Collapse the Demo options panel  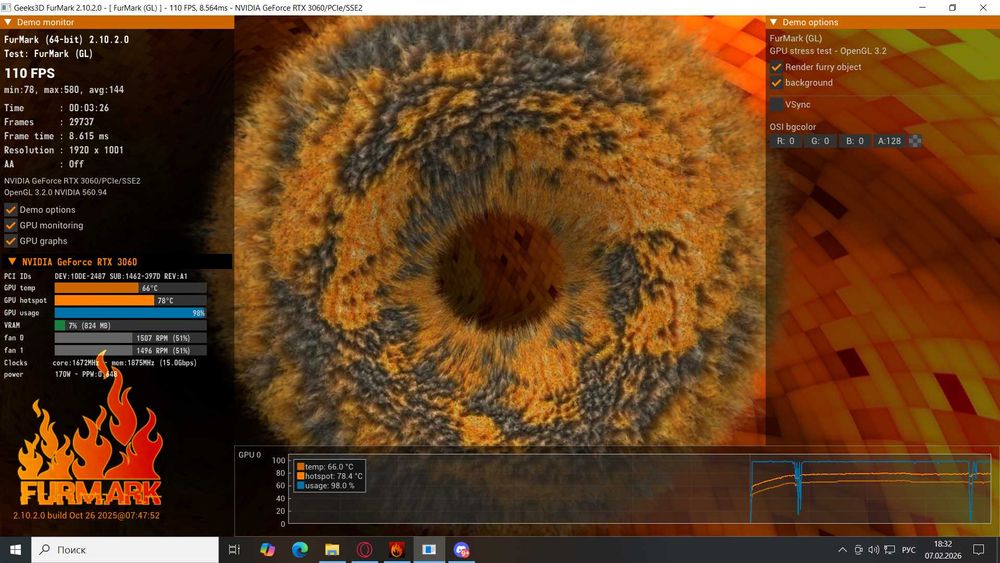click(x=774, y=22)
